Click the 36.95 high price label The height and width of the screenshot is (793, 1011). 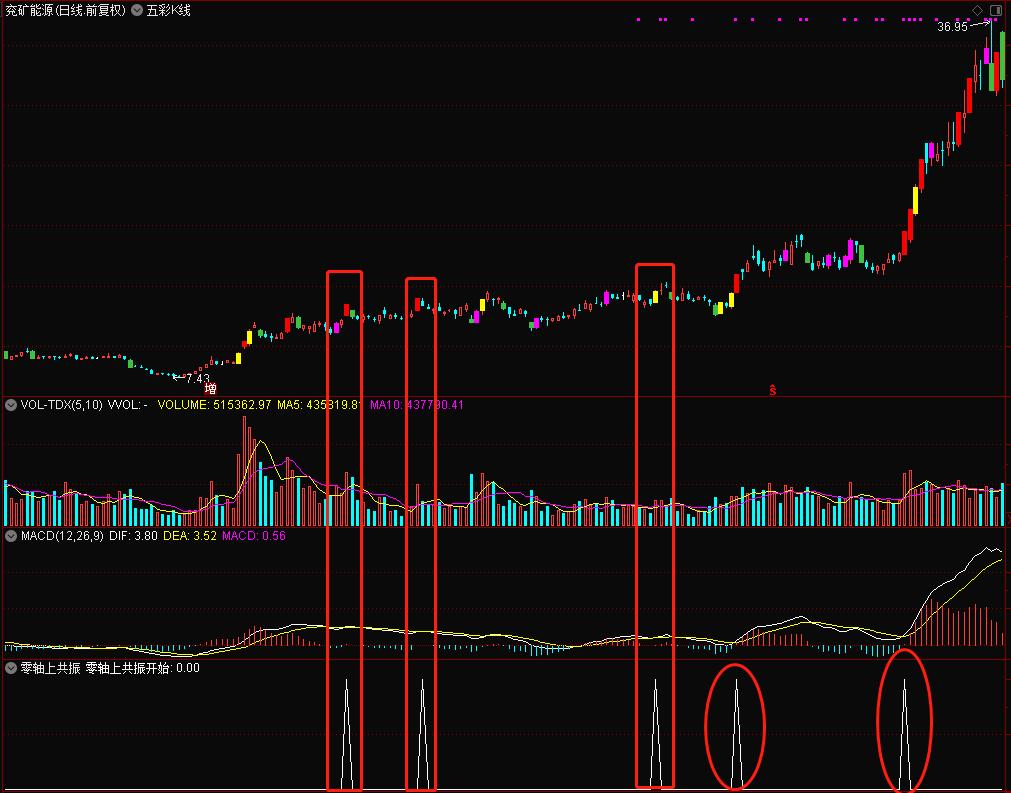pyautogui.click(x=952, y=27)
